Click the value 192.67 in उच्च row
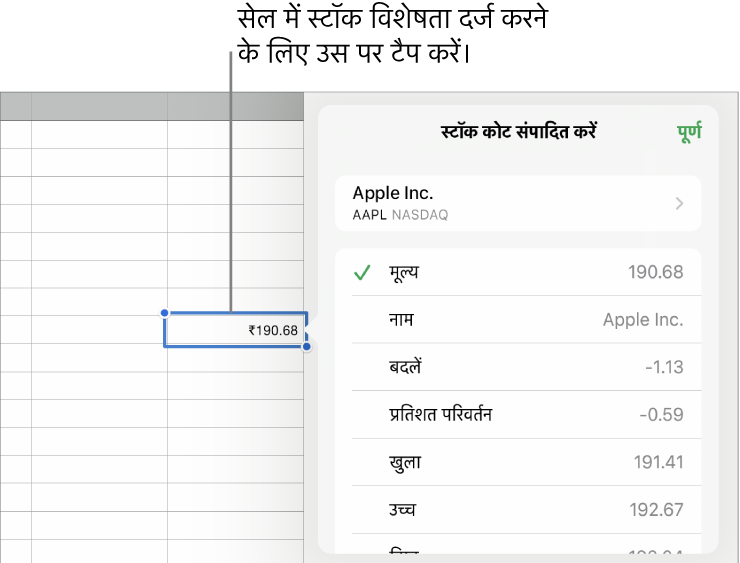 (x=656, y=510)
